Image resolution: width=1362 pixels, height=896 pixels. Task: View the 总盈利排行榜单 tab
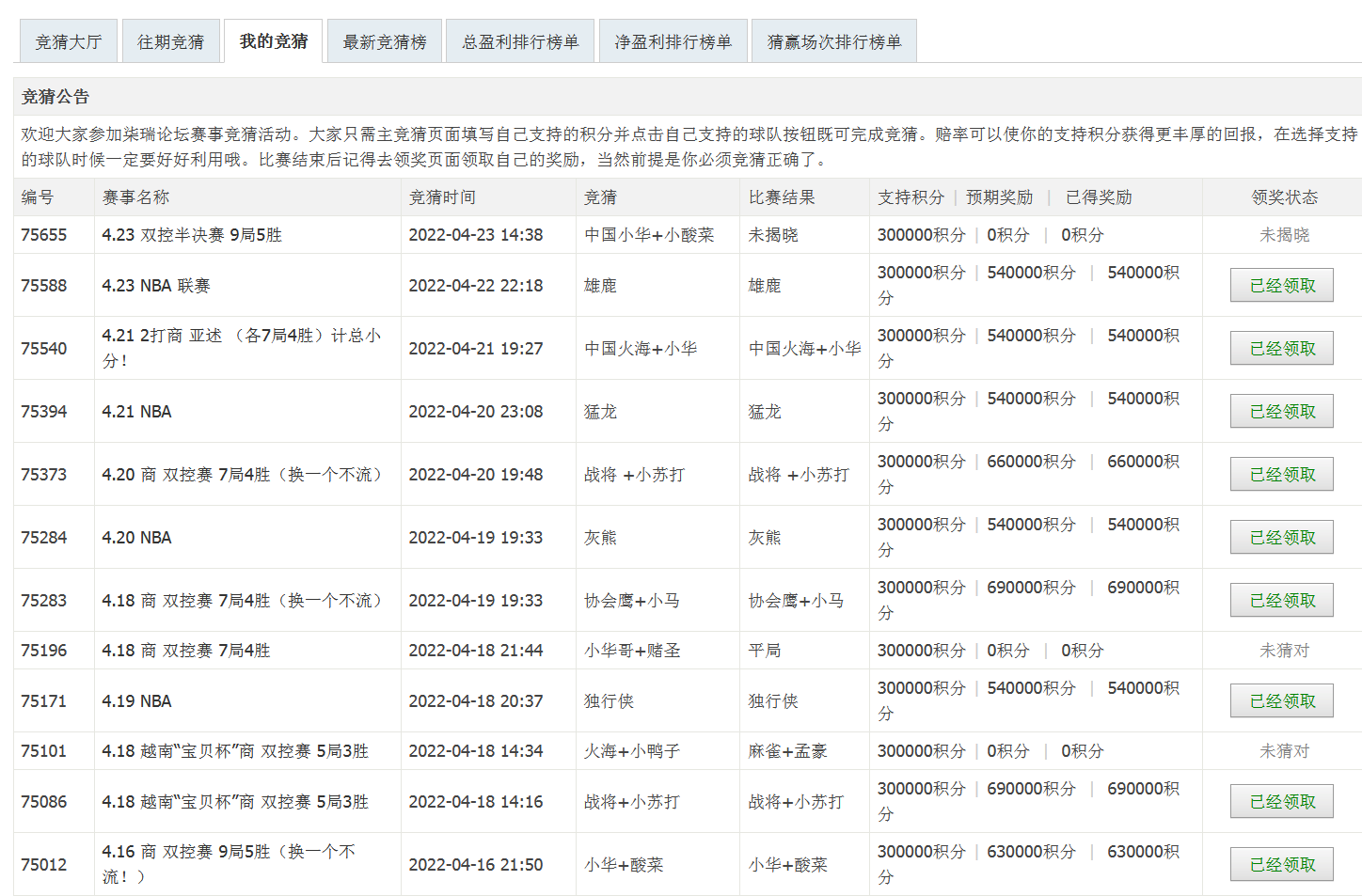point(519,42)
